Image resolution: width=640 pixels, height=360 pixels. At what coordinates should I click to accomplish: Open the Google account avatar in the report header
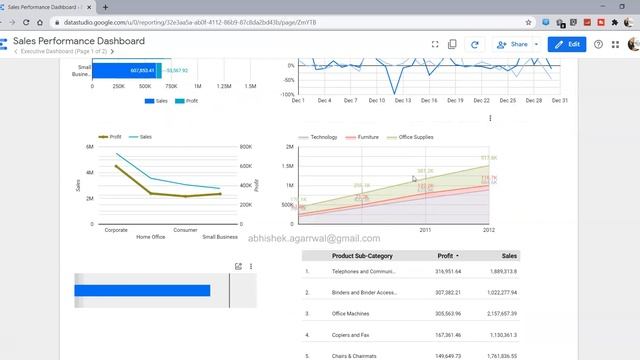click(634, 44)
